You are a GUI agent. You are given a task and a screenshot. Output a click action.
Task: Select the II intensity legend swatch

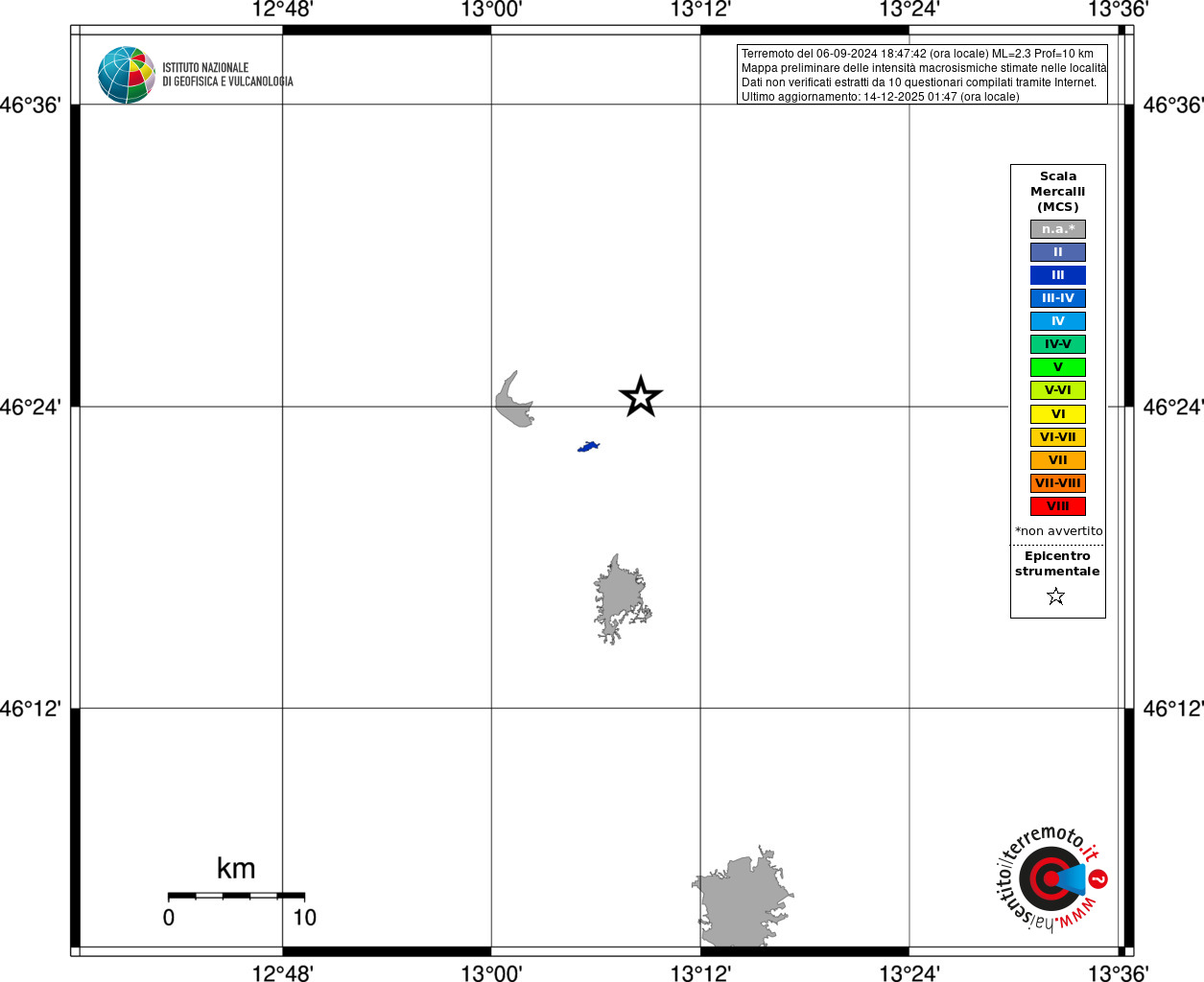1058,252
